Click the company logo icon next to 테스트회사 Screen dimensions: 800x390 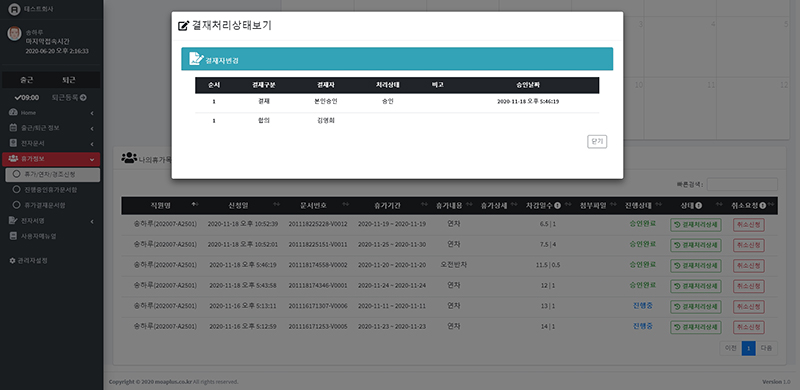(14, 9)
